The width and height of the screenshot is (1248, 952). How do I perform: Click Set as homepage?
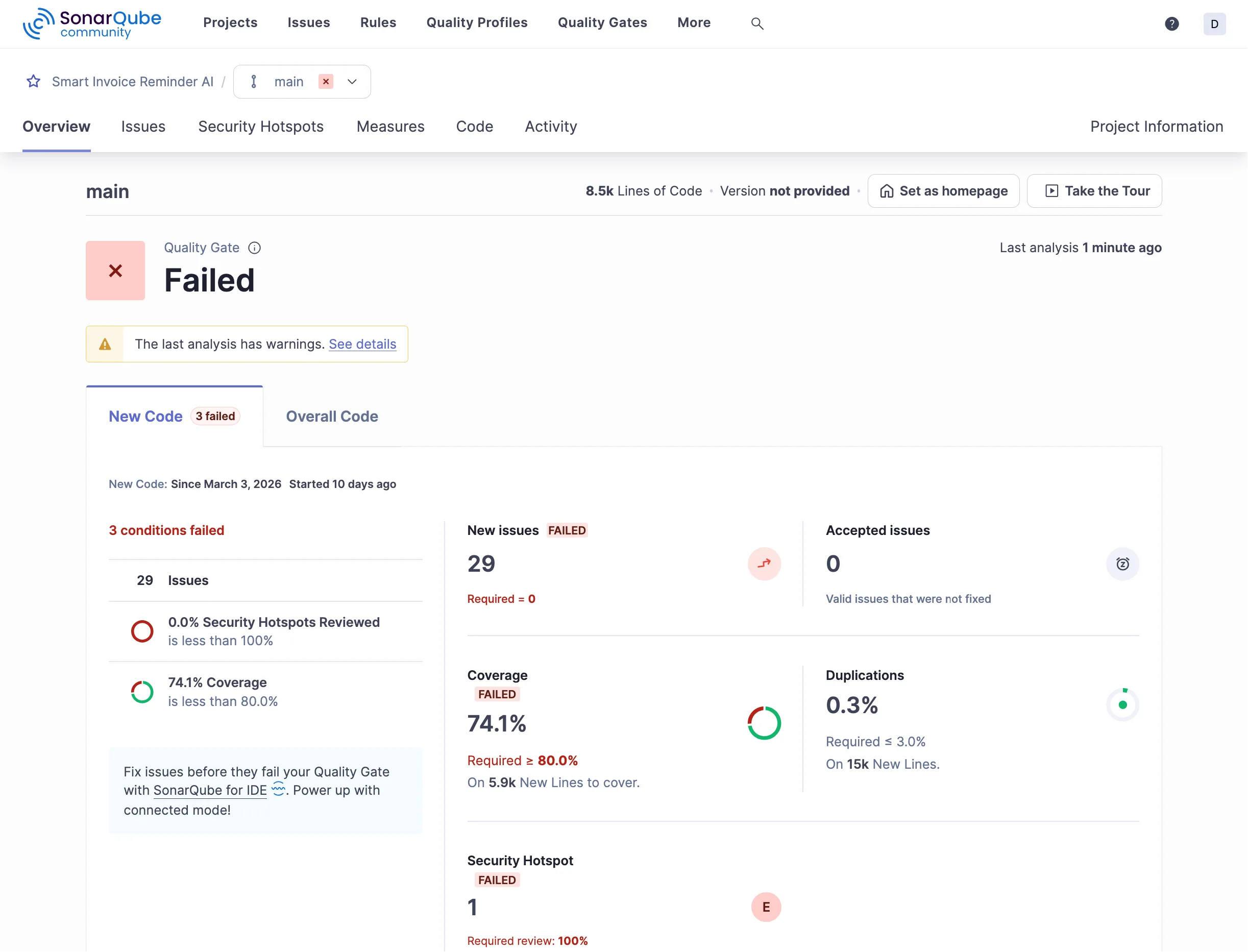click(943, 191)
